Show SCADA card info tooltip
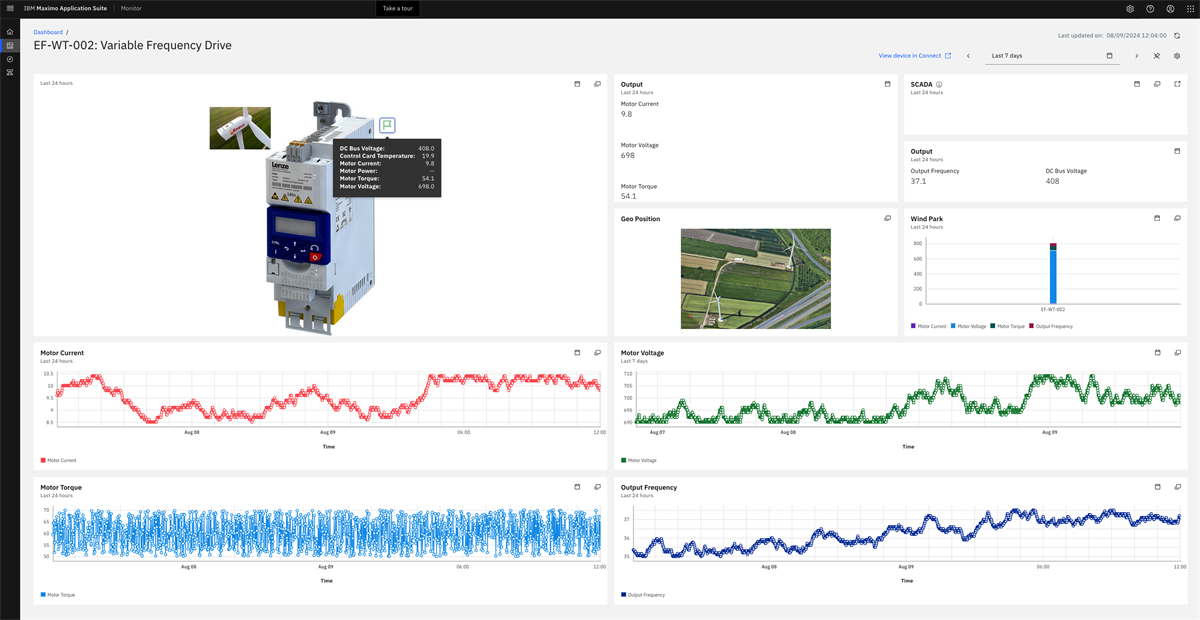This screenshot has width=1200, height=620. tap(940, 85)
